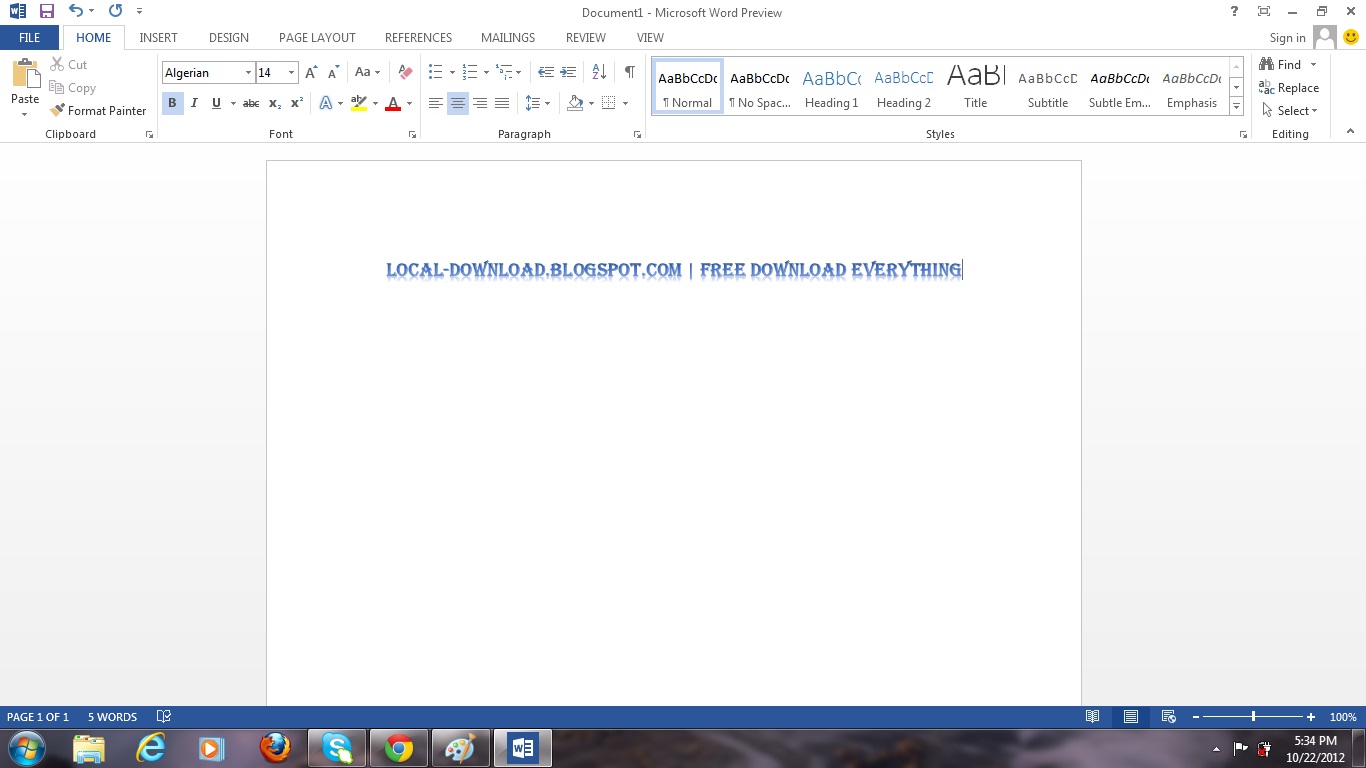Align text to the left
The width and height of the screenshot is (1366, 768).
436,103
